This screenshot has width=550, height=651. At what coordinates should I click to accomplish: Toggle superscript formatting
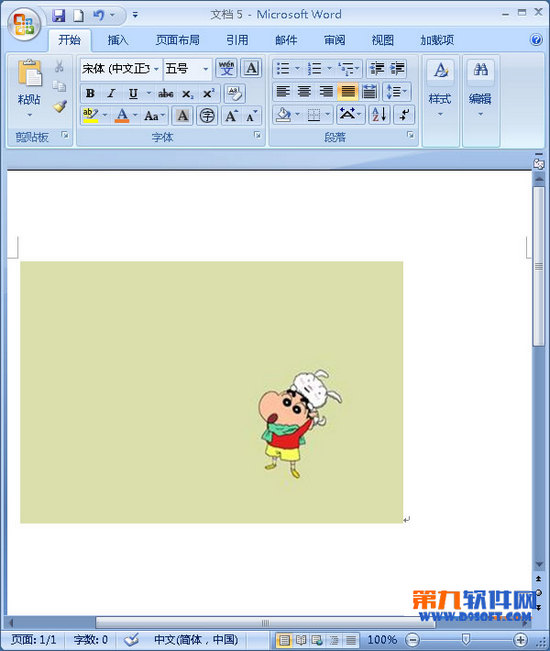pyautogui.click(x=208, y=93)
